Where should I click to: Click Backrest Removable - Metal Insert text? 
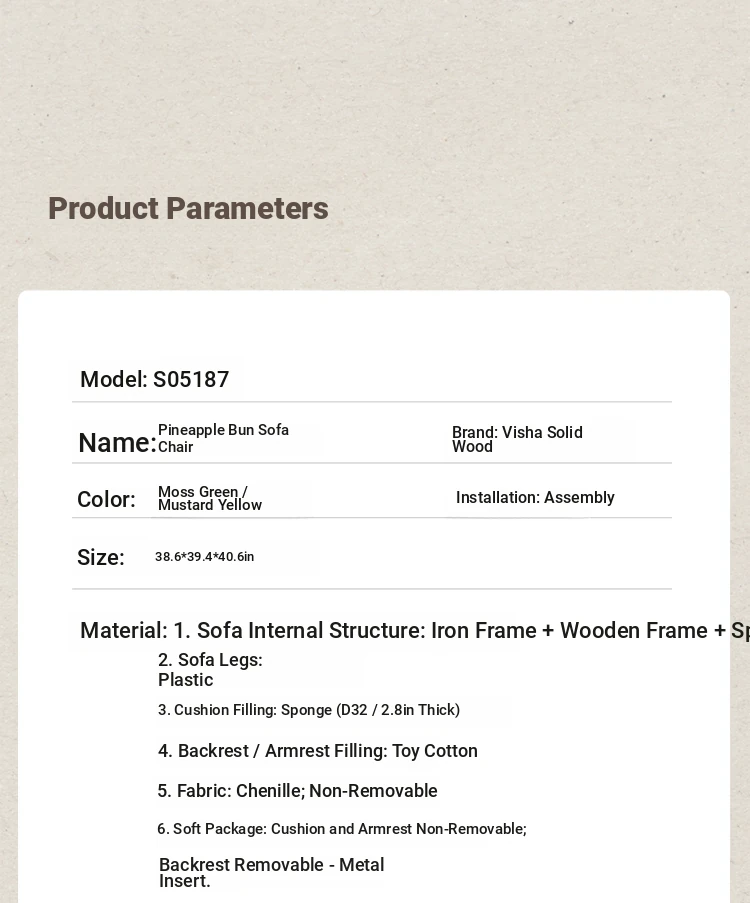point(271,872)
